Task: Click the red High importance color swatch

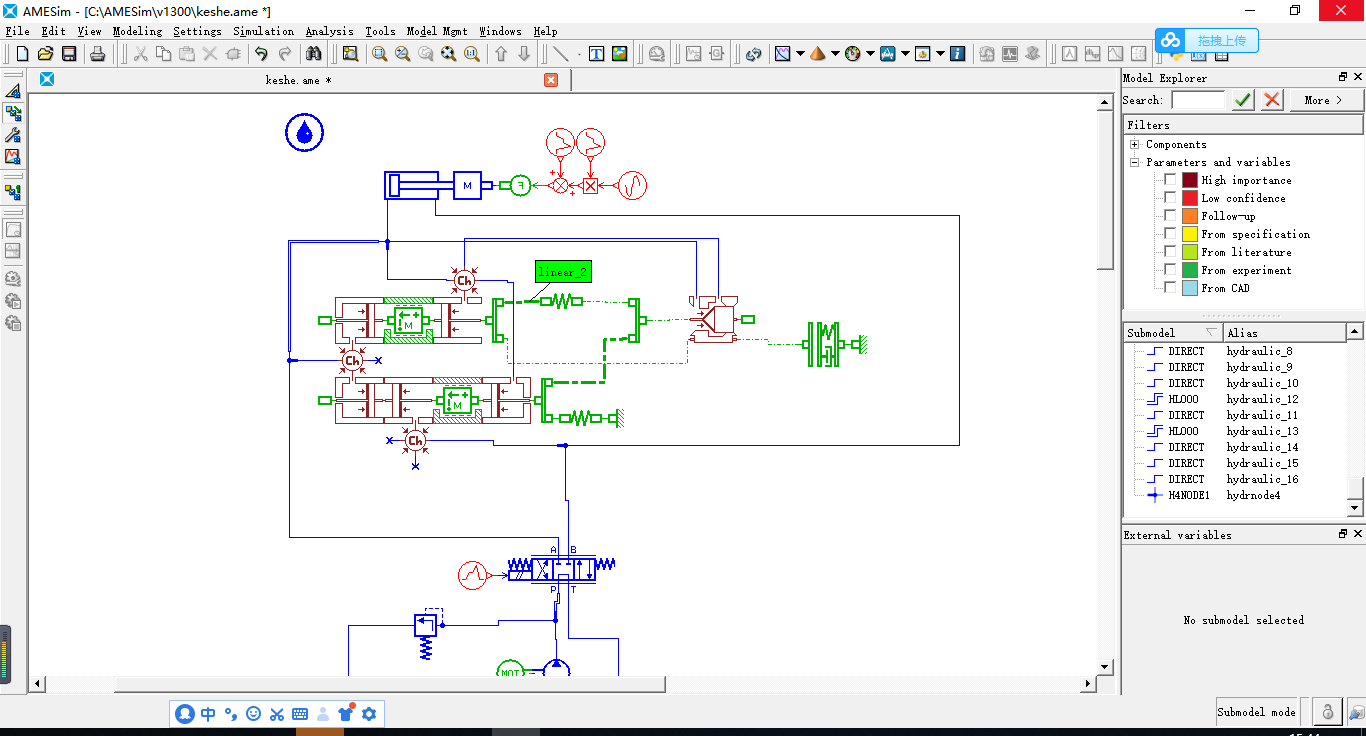Action: [x=1190, y=180]
